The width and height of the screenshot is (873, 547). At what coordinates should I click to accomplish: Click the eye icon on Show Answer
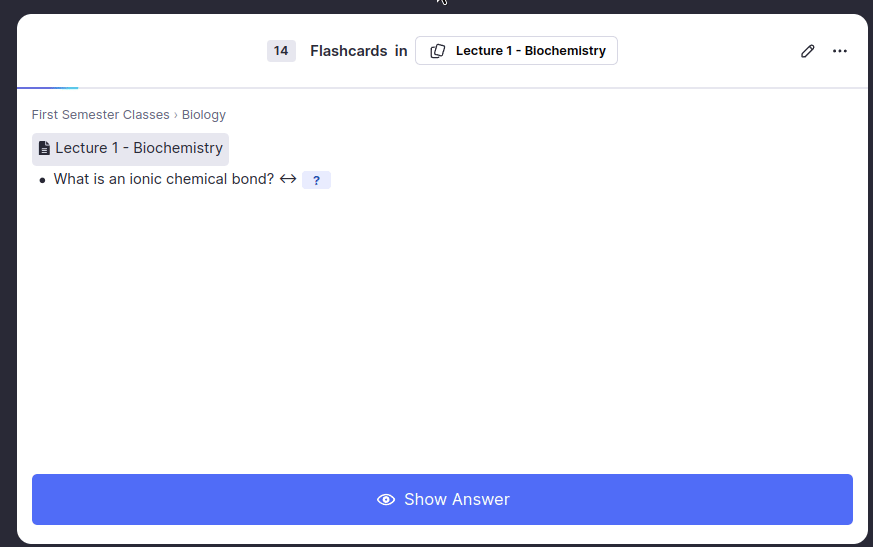(x=386, y=499)
